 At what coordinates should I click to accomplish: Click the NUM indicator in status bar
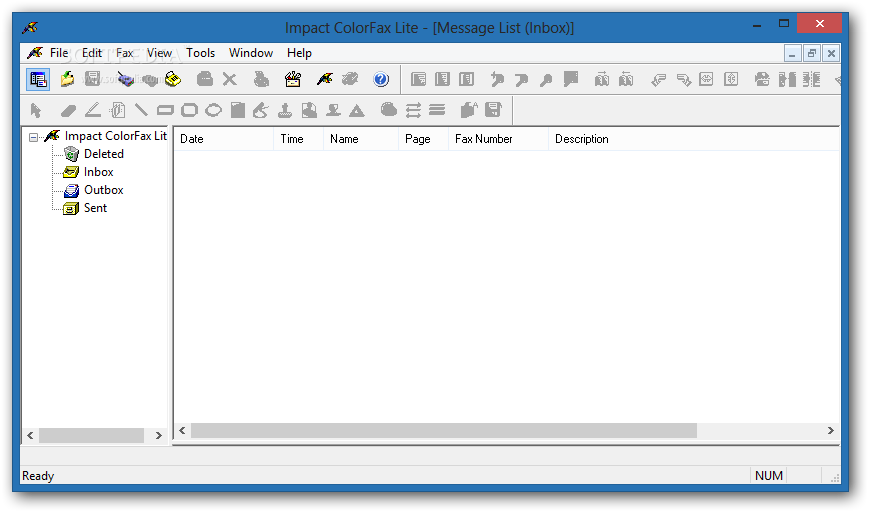click(x=769, y=476)
